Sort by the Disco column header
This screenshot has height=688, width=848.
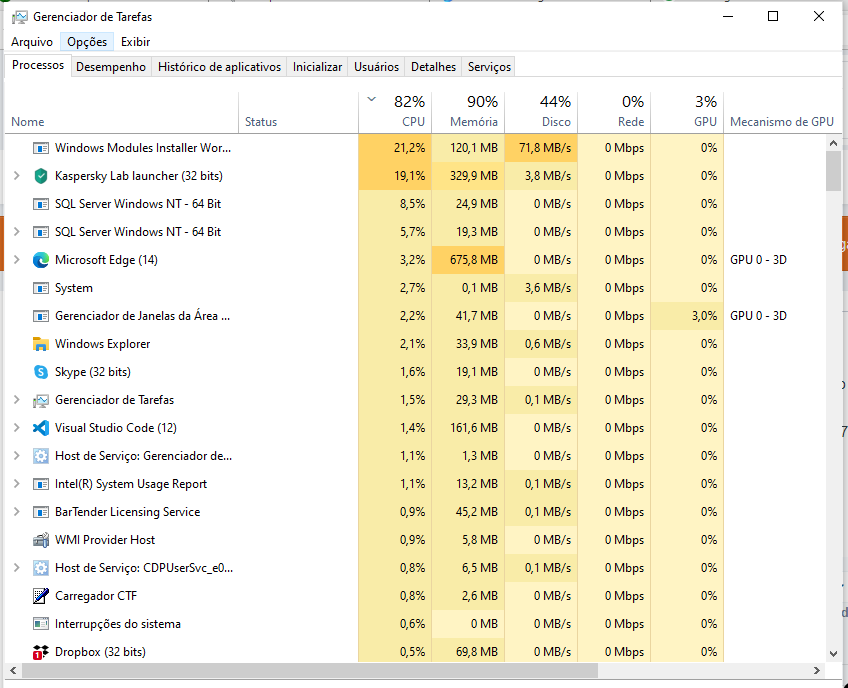click(541, 113)
